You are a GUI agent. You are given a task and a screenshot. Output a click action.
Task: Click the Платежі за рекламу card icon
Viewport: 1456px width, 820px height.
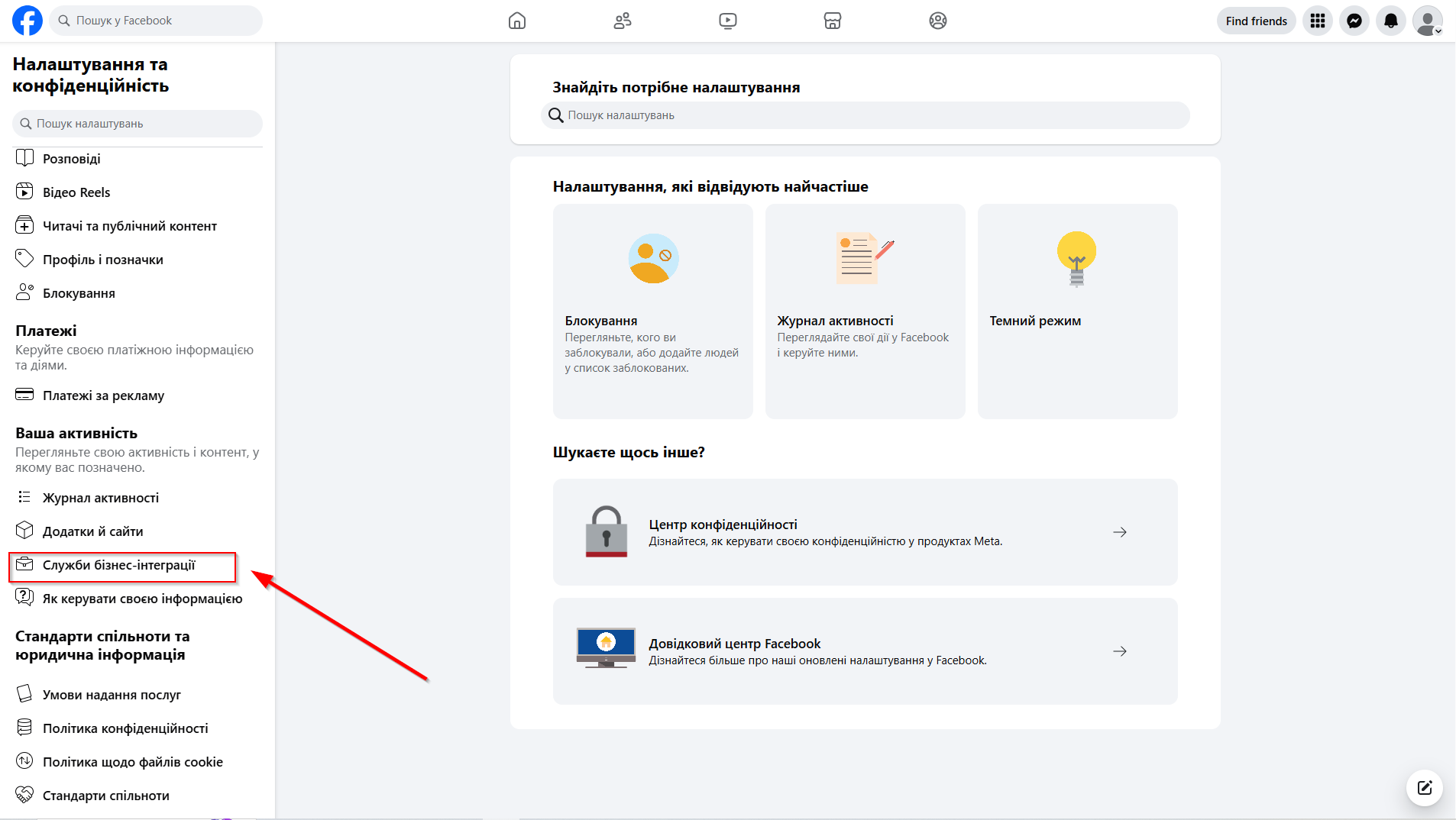24,395
